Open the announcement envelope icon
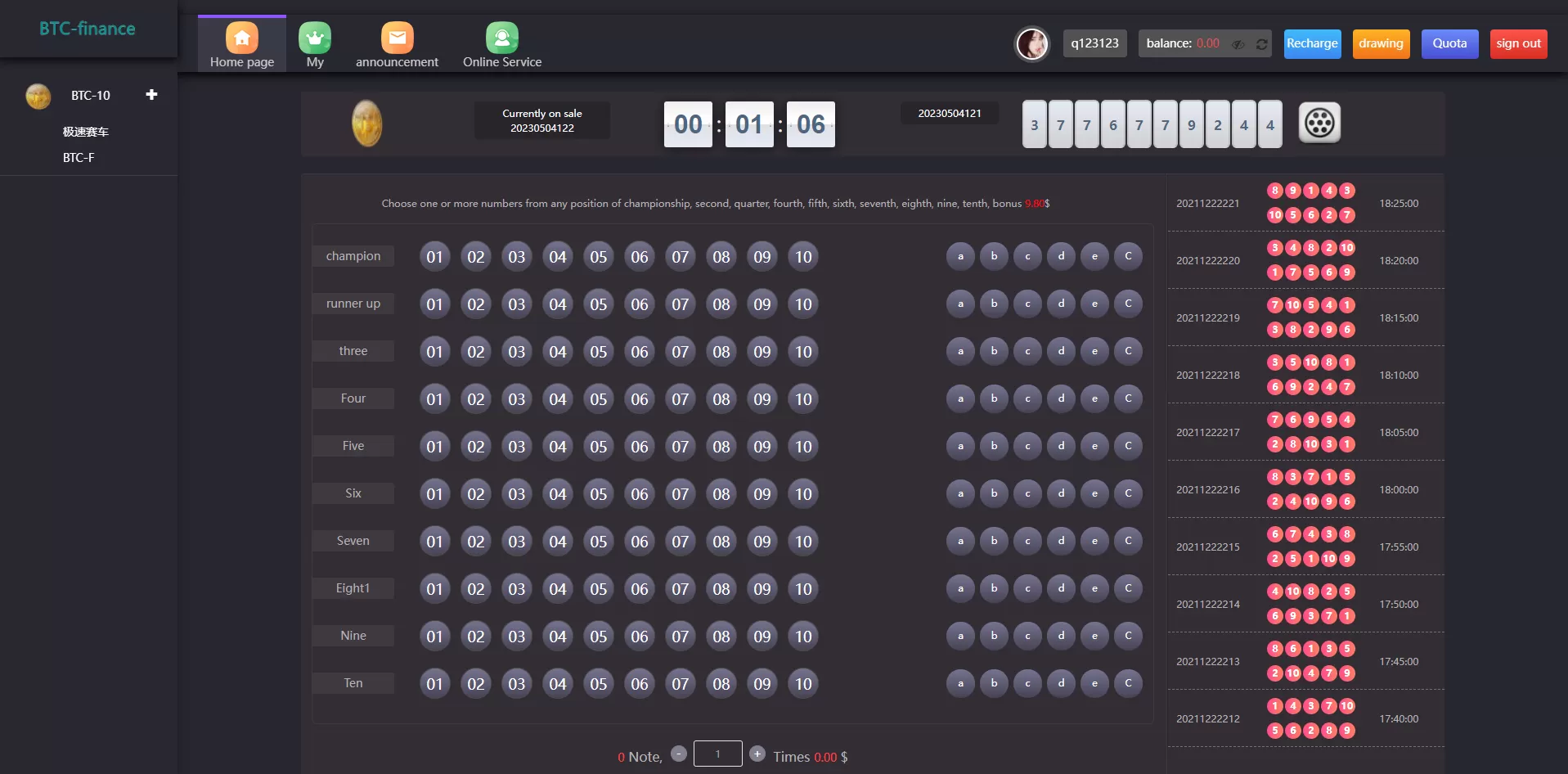The height and width of the screenshot is (774, 1568). click(x=397, y=38)
